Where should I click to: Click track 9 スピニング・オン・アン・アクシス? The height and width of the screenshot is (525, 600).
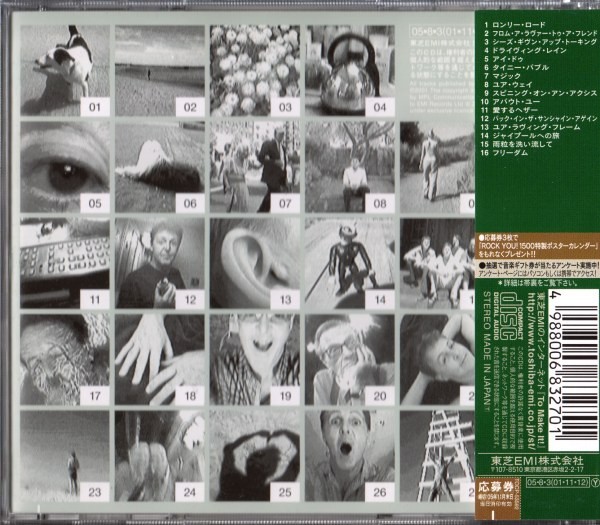coord(540,93)
